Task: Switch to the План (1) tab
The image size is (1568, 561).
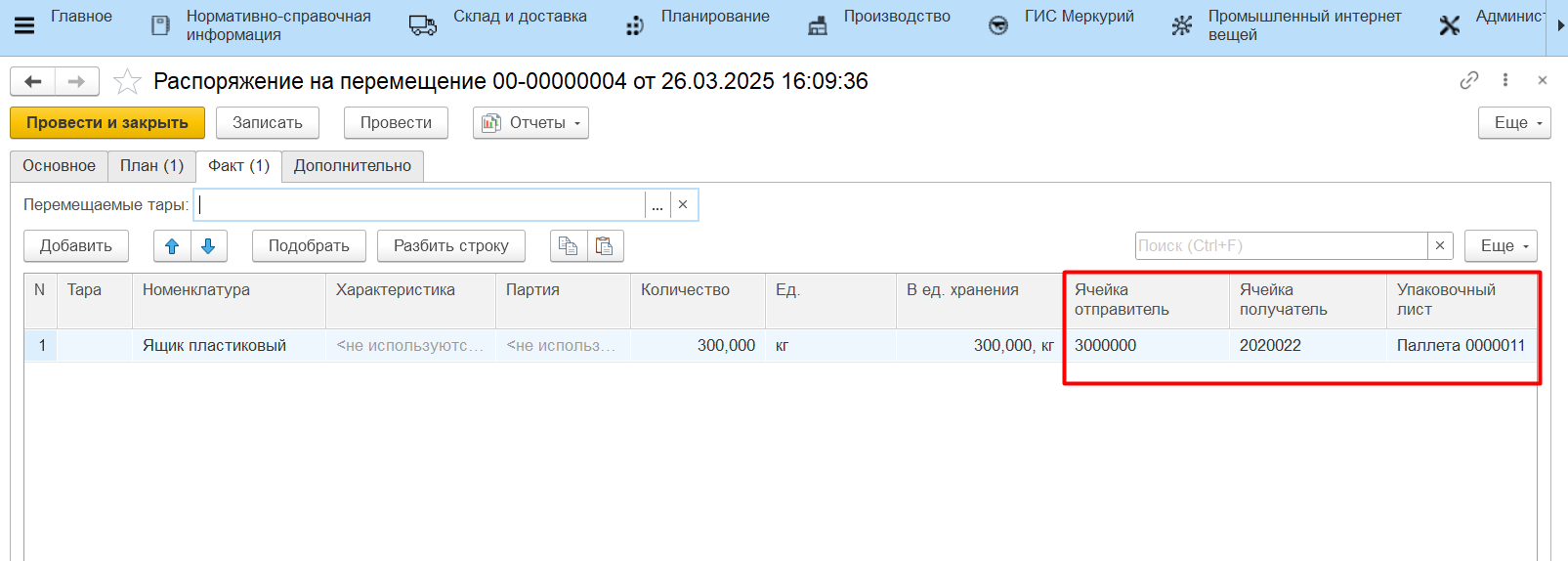Action: [x=151, y=166]
